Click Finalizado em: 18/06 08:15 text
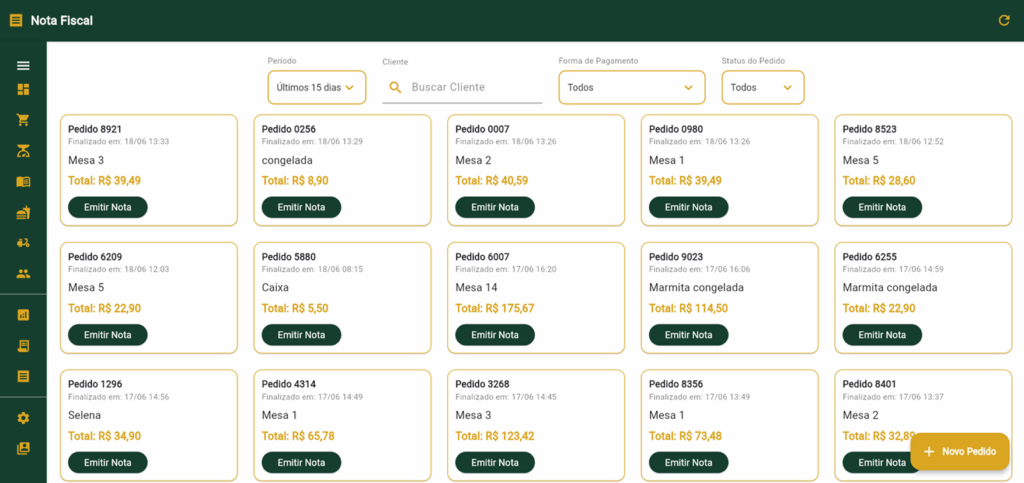 pos(312,269)
